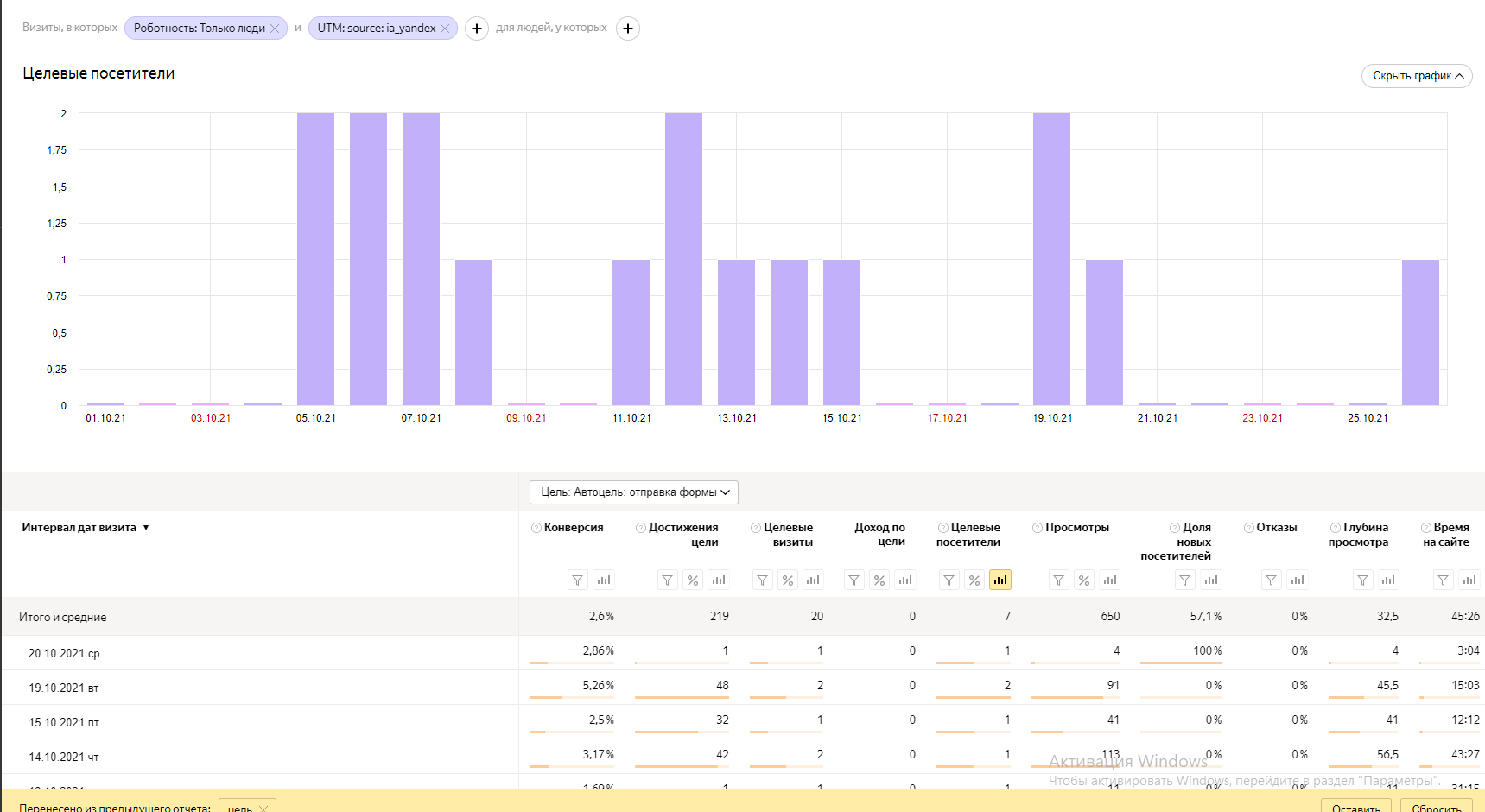Click the Сбросить button
Viewport: 1485px width, 812px height.
coord(1437,805)
